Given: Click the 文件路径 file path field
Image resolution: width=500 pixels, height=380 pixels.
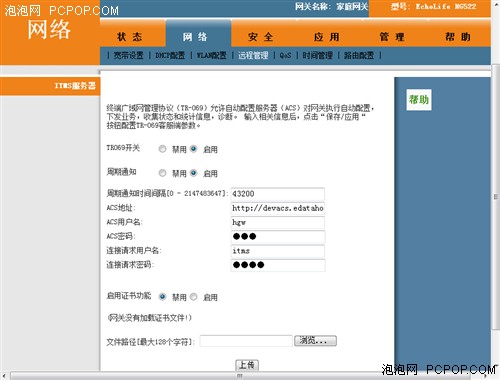Looking at the screenshot, I should click(246, 341).
